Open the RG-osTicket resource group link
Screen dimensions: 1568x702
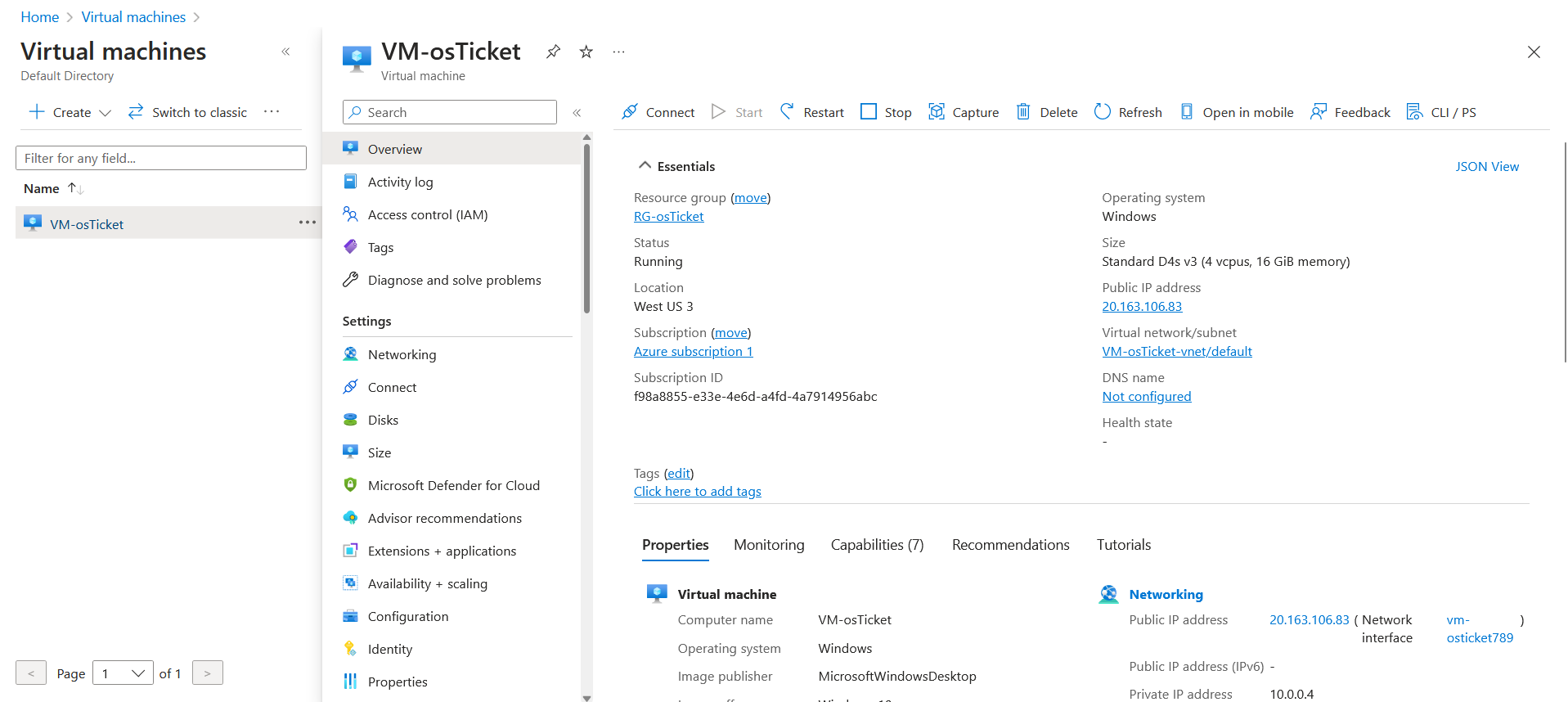coord(668,216)
